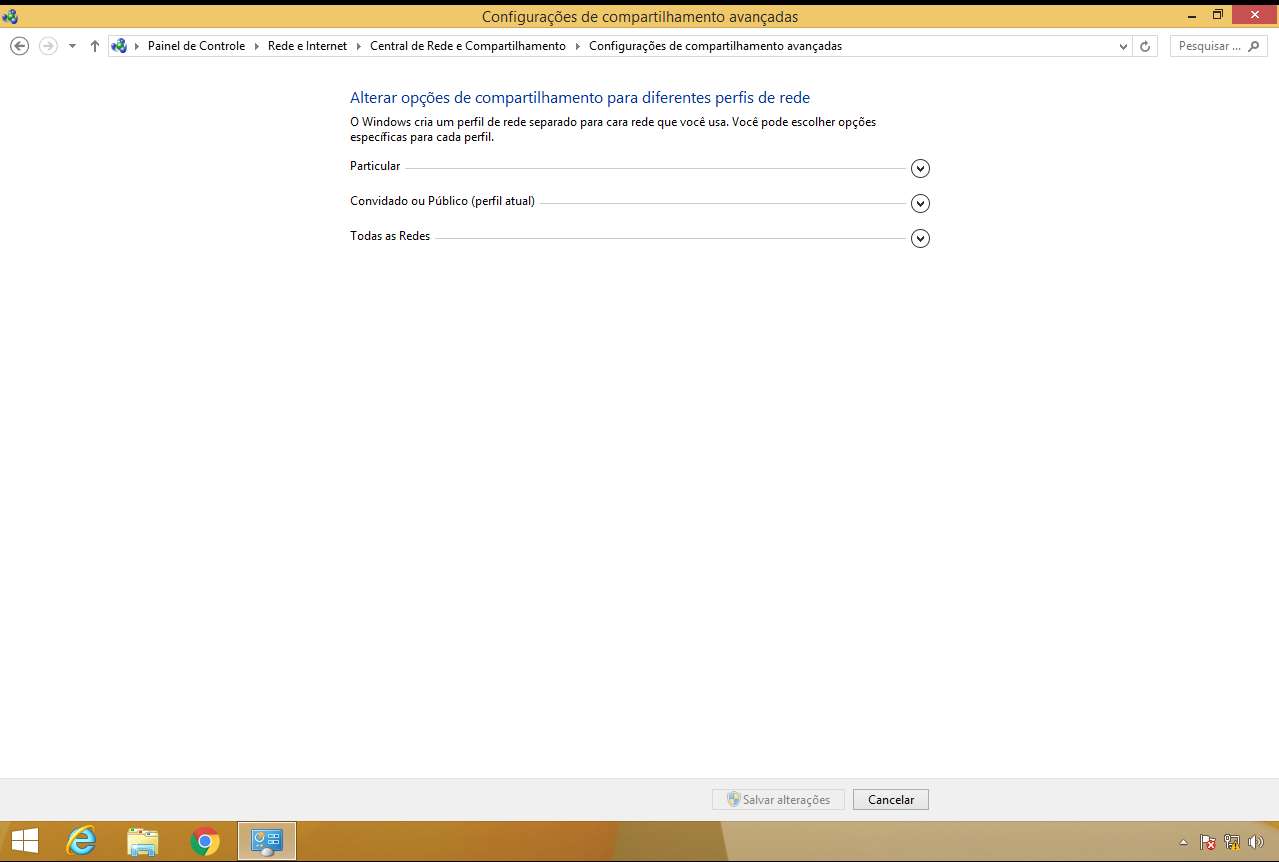Viewport: 1279px width, 862px height.
Task: Click Convidado ou Público (perfil atual) label
Action: point(442,201)
